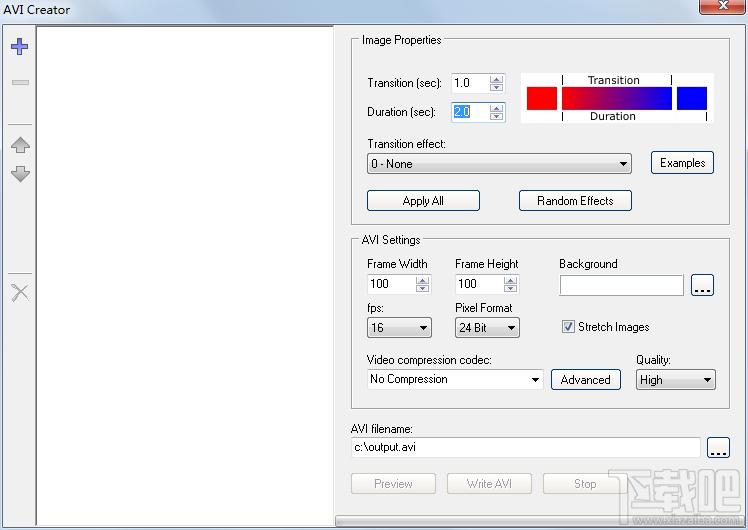Close the AVI Creator window
The height and width of the screenshot is (530, 748).
point(723,6)
